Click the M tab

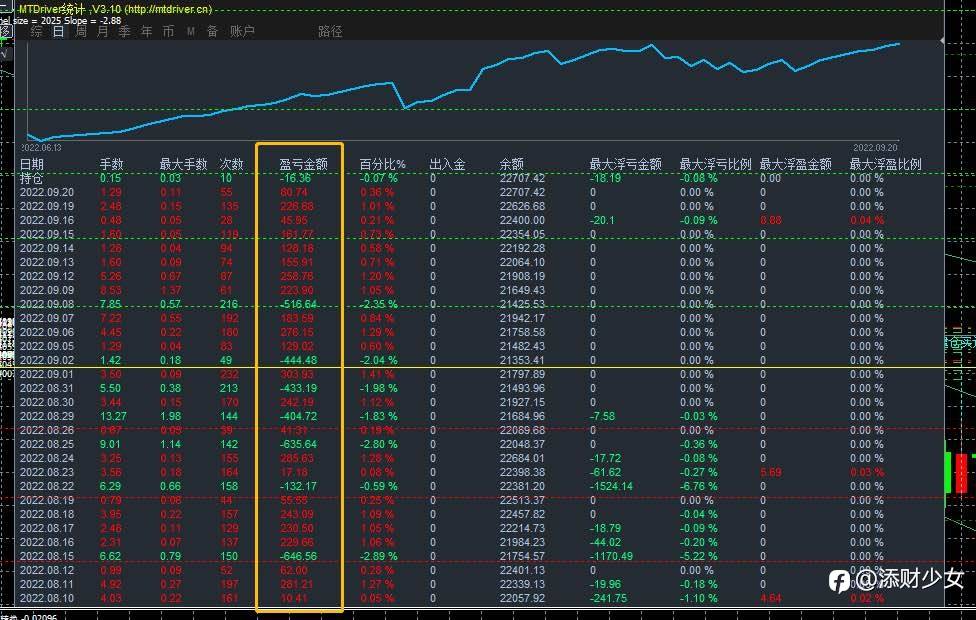(x=190, y=31)
